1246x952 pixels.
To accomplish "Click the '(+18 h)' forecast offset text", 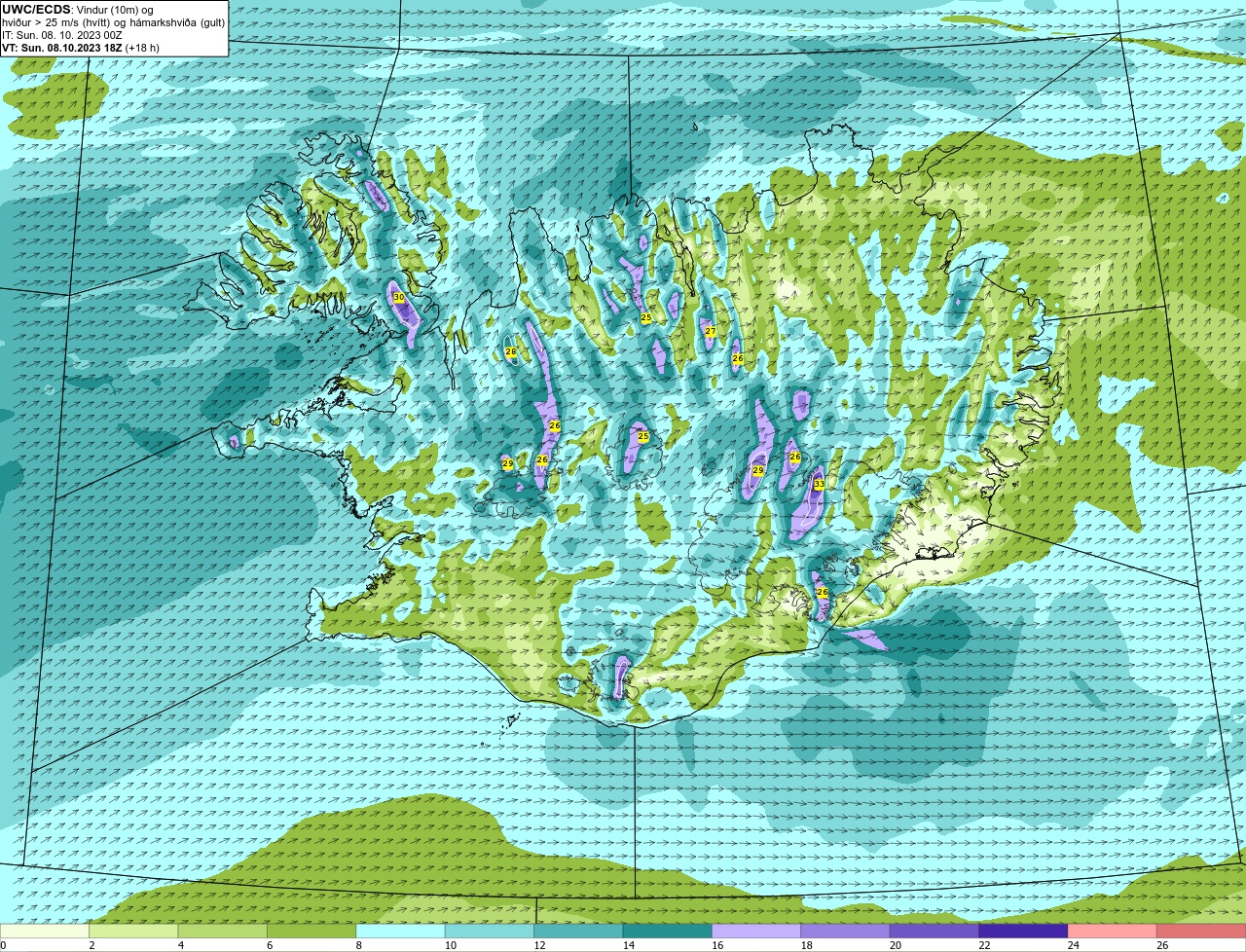I will (142, 48).
